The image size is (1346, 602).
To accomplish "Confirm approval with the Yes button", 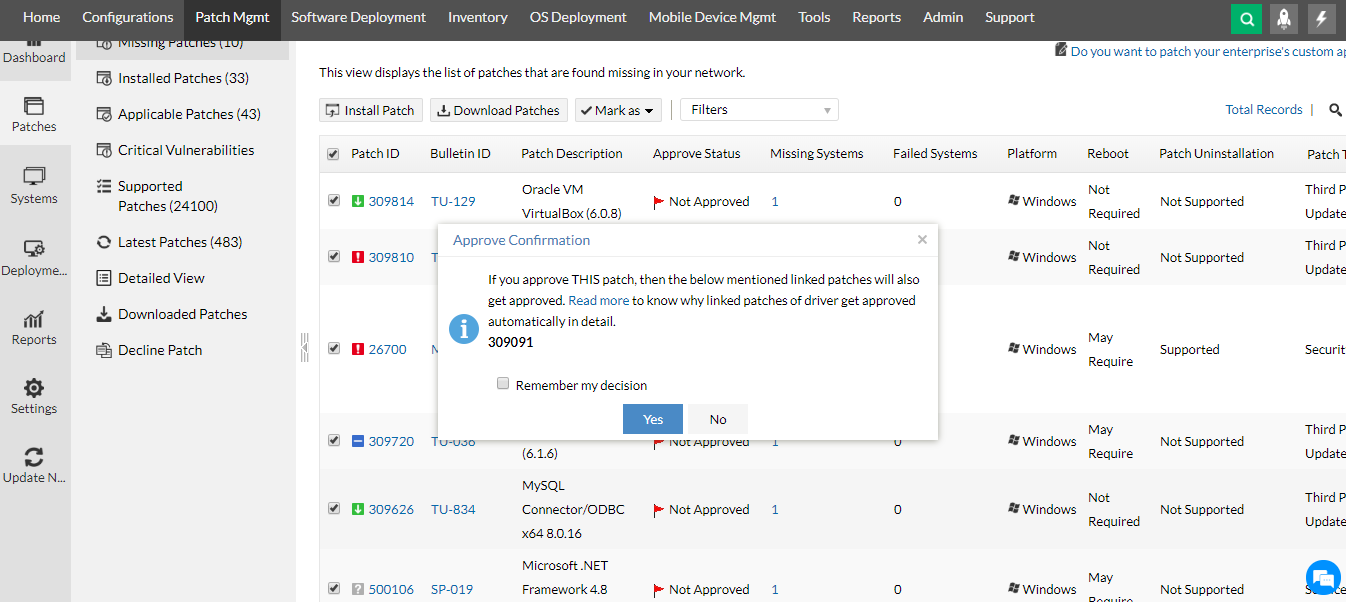I will click(x=652, y=419).
